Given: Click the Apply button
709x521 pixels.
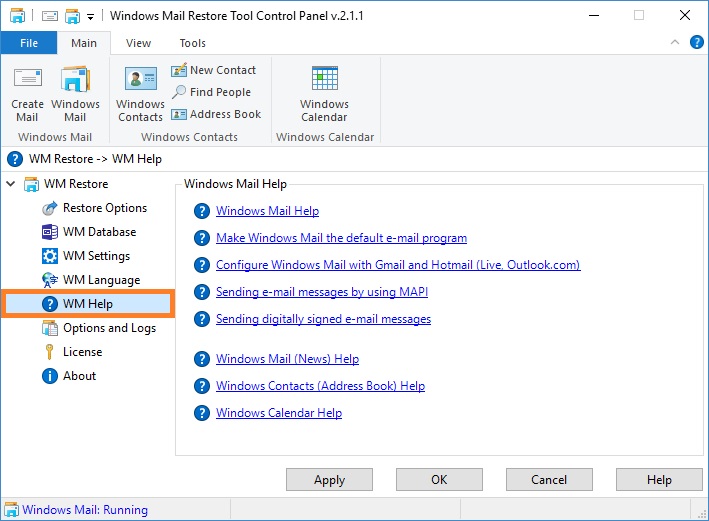Looking at the screenshot, I should (x=329, y=479).
